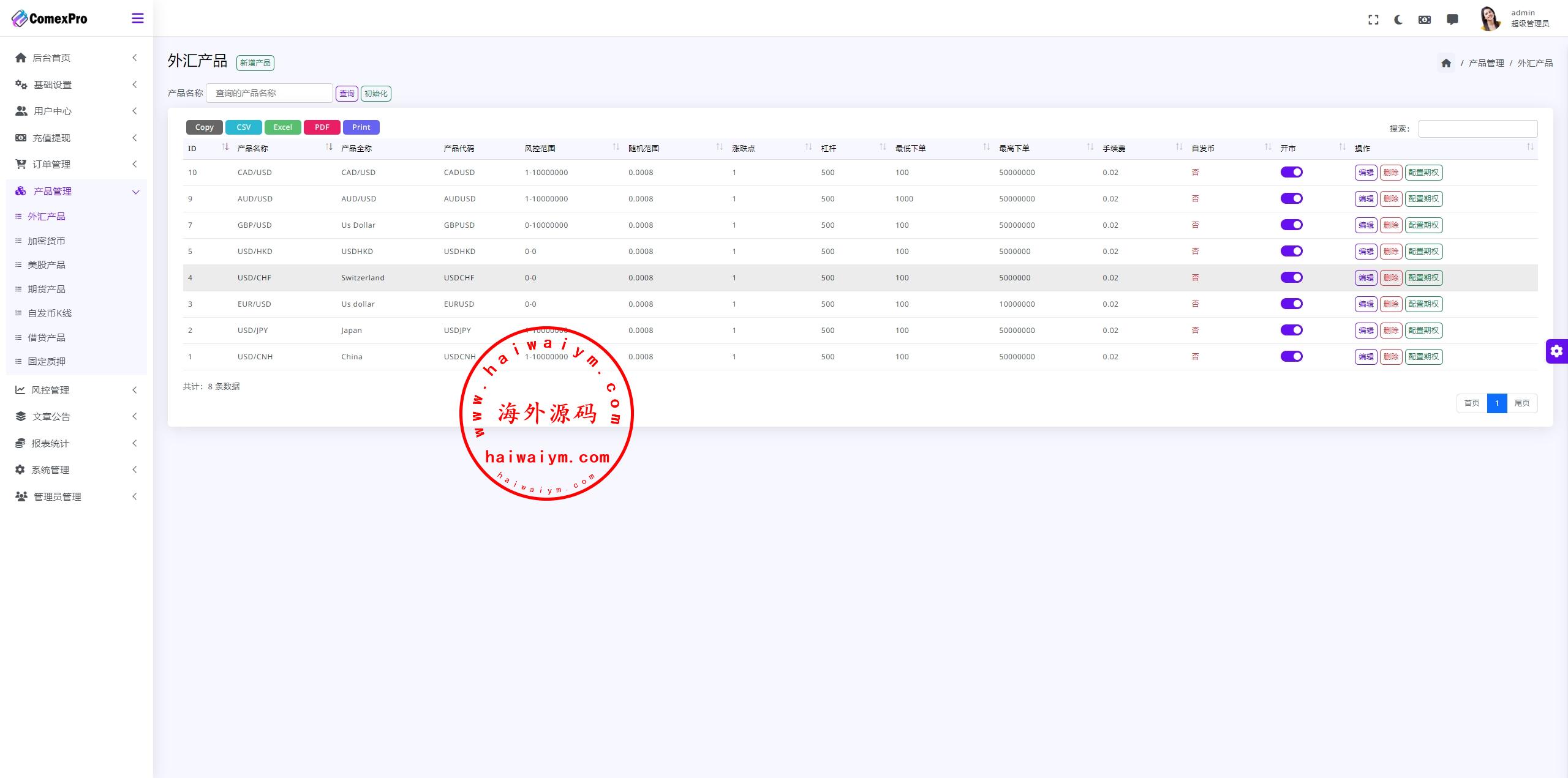Viewport: 1568px width, 778px height.
Task: Export the table using the Excel button
Action: 282,127
